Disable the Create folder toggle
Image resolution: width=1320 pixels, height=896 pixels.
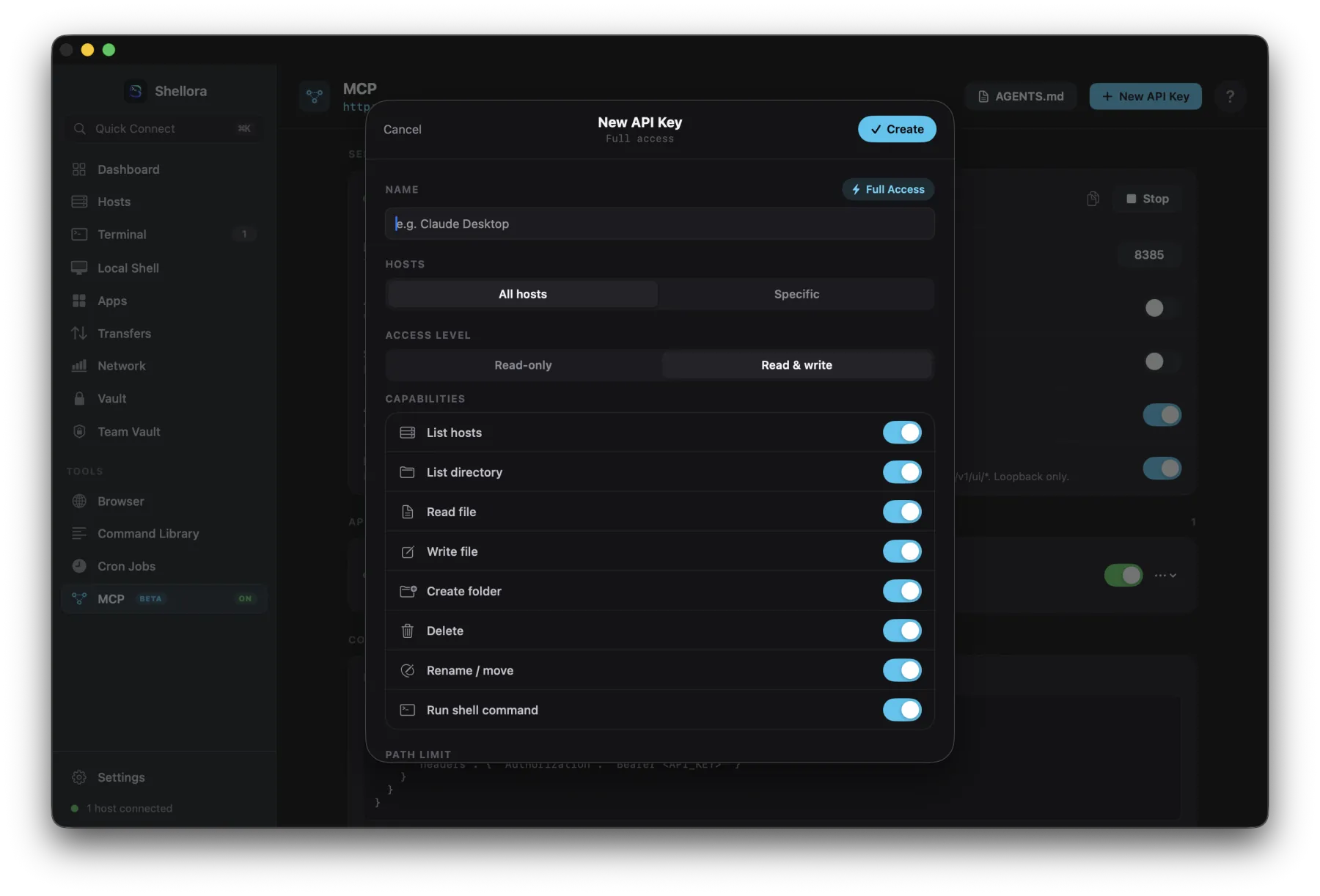[902, 591]
